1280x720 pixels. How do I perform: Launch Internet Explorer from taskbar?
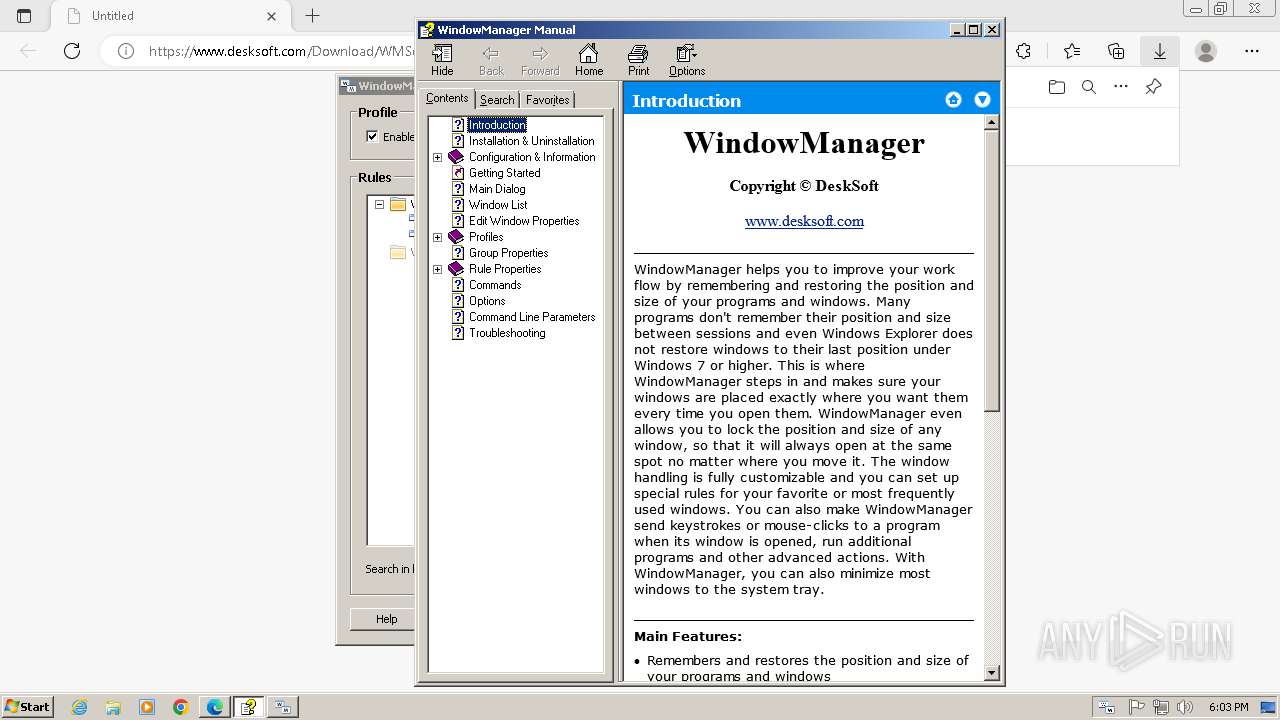click(x=79, y=707)
